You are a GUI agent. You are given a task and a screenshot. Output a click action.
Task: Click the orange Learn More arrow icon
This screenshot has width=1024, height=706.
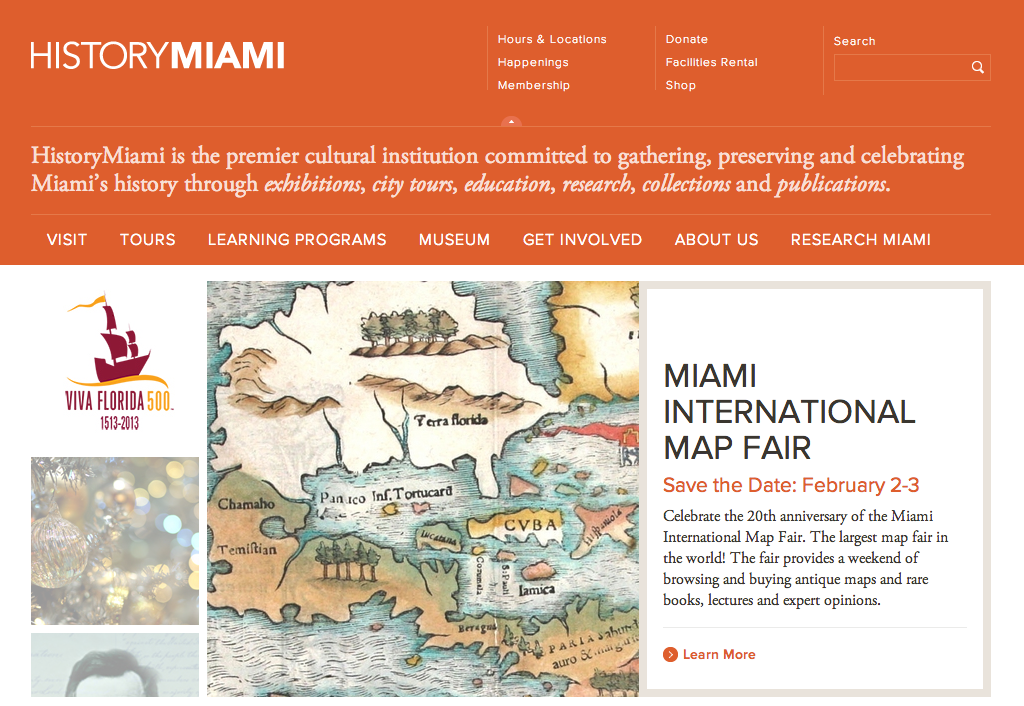[x=670, y=654]
